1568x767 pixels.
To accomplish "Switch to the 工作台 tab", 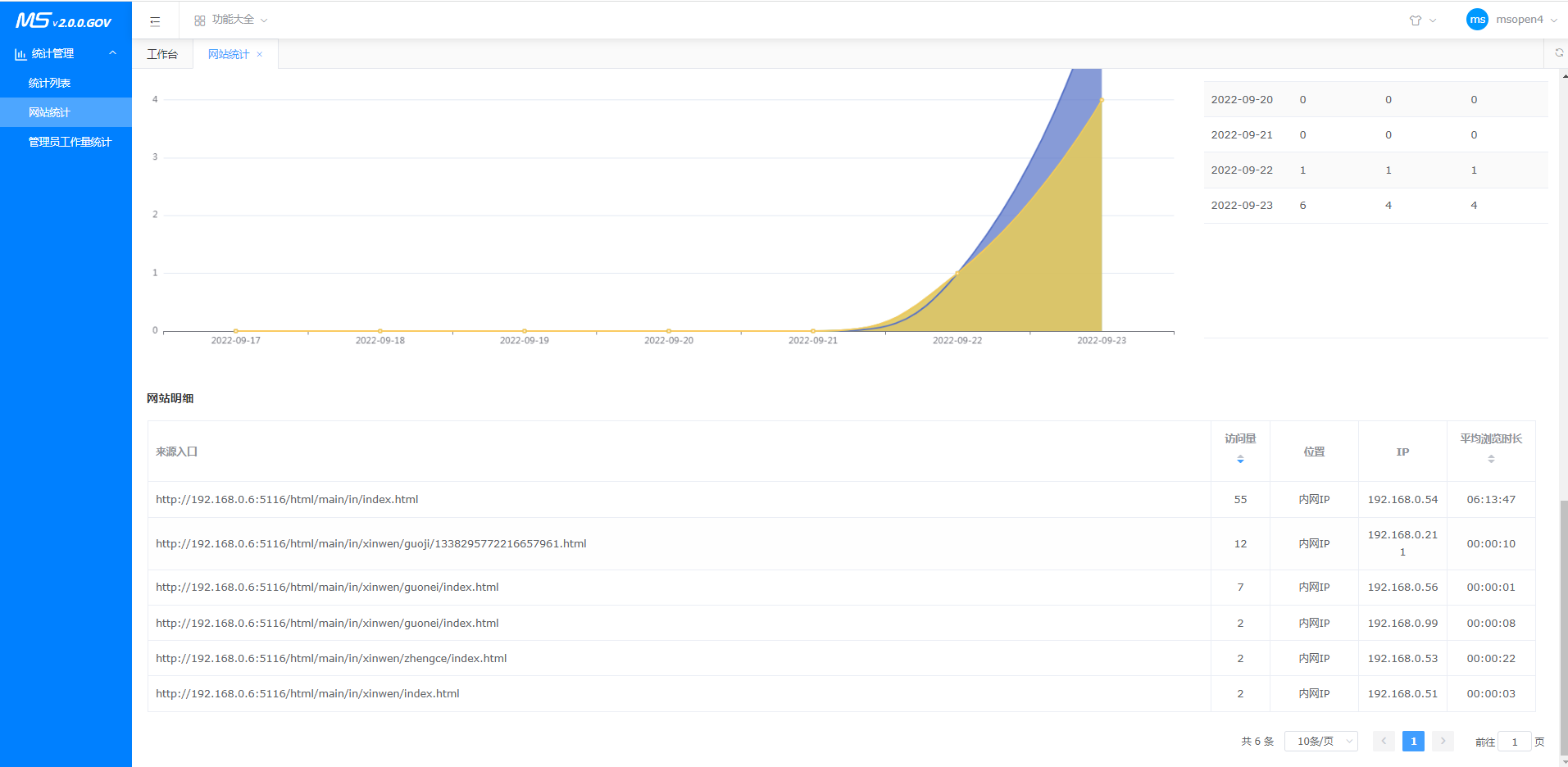I will click(162, 54).
